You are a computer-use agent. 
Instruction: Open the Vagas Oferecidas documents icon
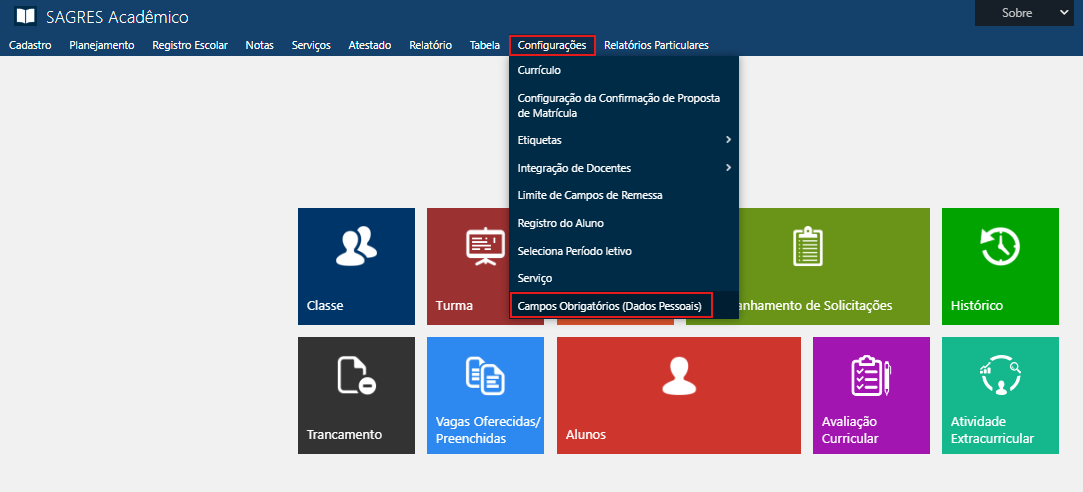click(485, 375)
